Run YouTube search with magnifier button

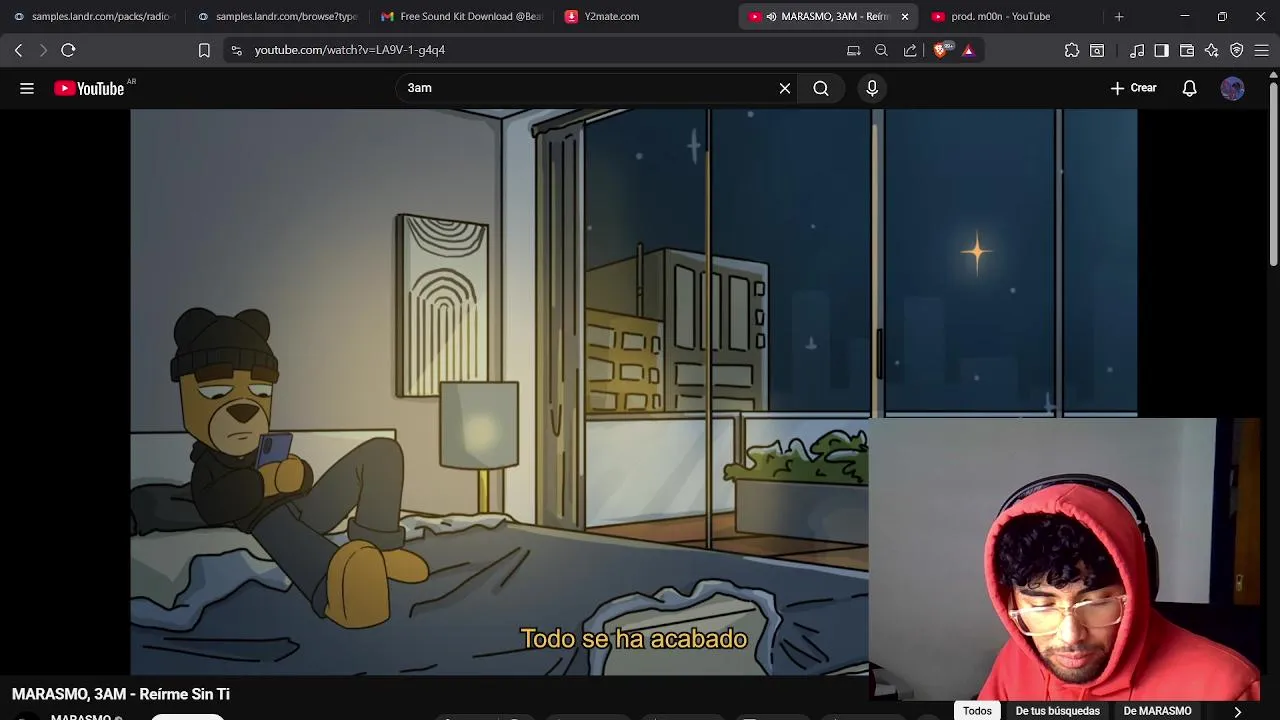[821, 88]
